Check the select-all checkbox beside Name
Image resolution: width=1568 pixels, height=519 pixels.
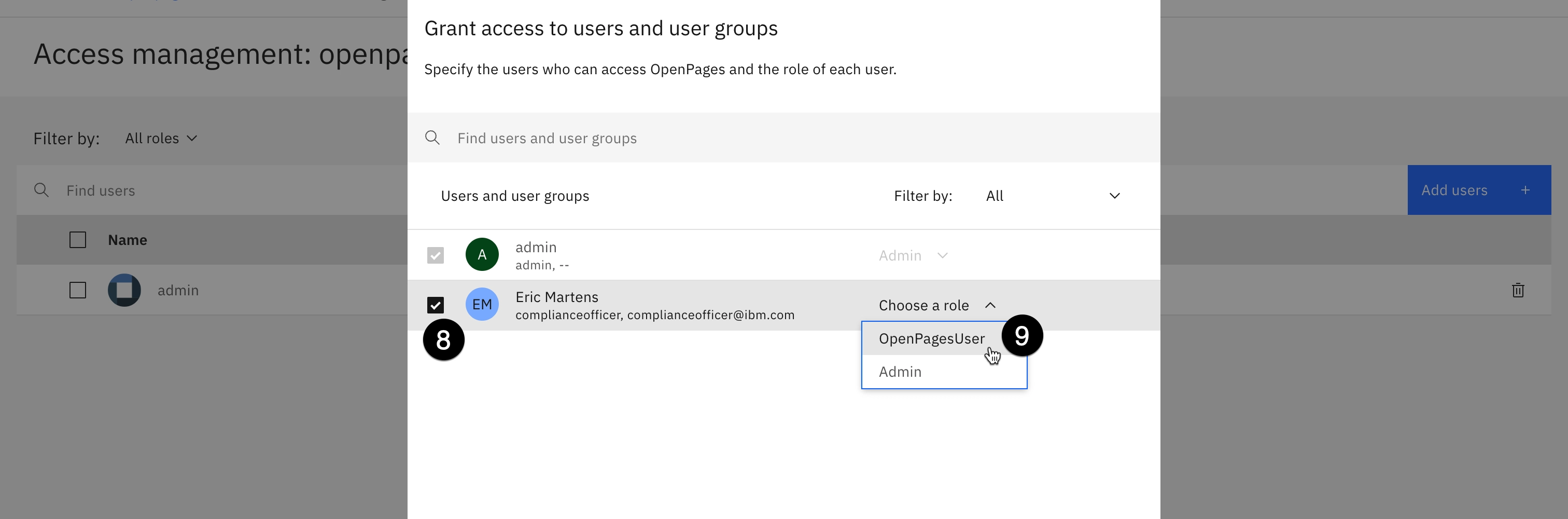(x=78, y=240)
